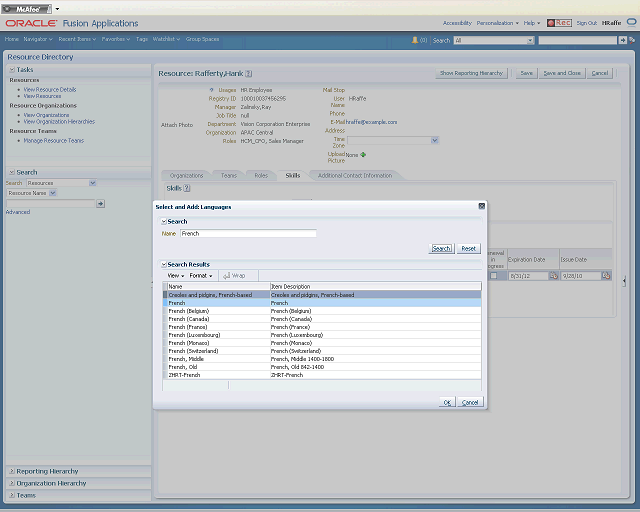Click the global search go arrow icon
Viewport: 640px width, 512px height.
click(x=622, y=40)
